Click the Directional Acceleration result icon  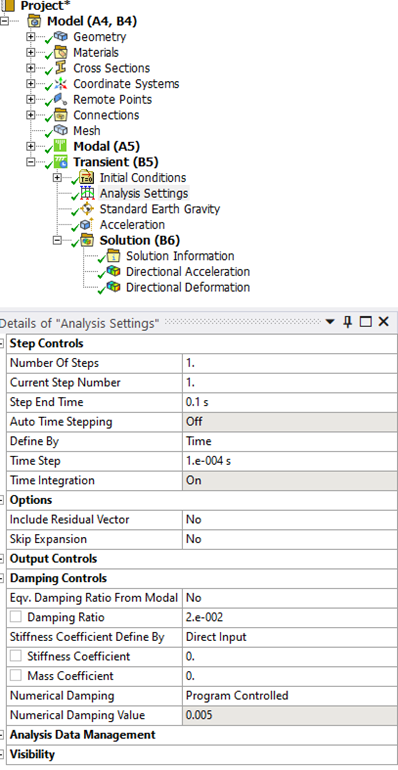pos(114,272)
